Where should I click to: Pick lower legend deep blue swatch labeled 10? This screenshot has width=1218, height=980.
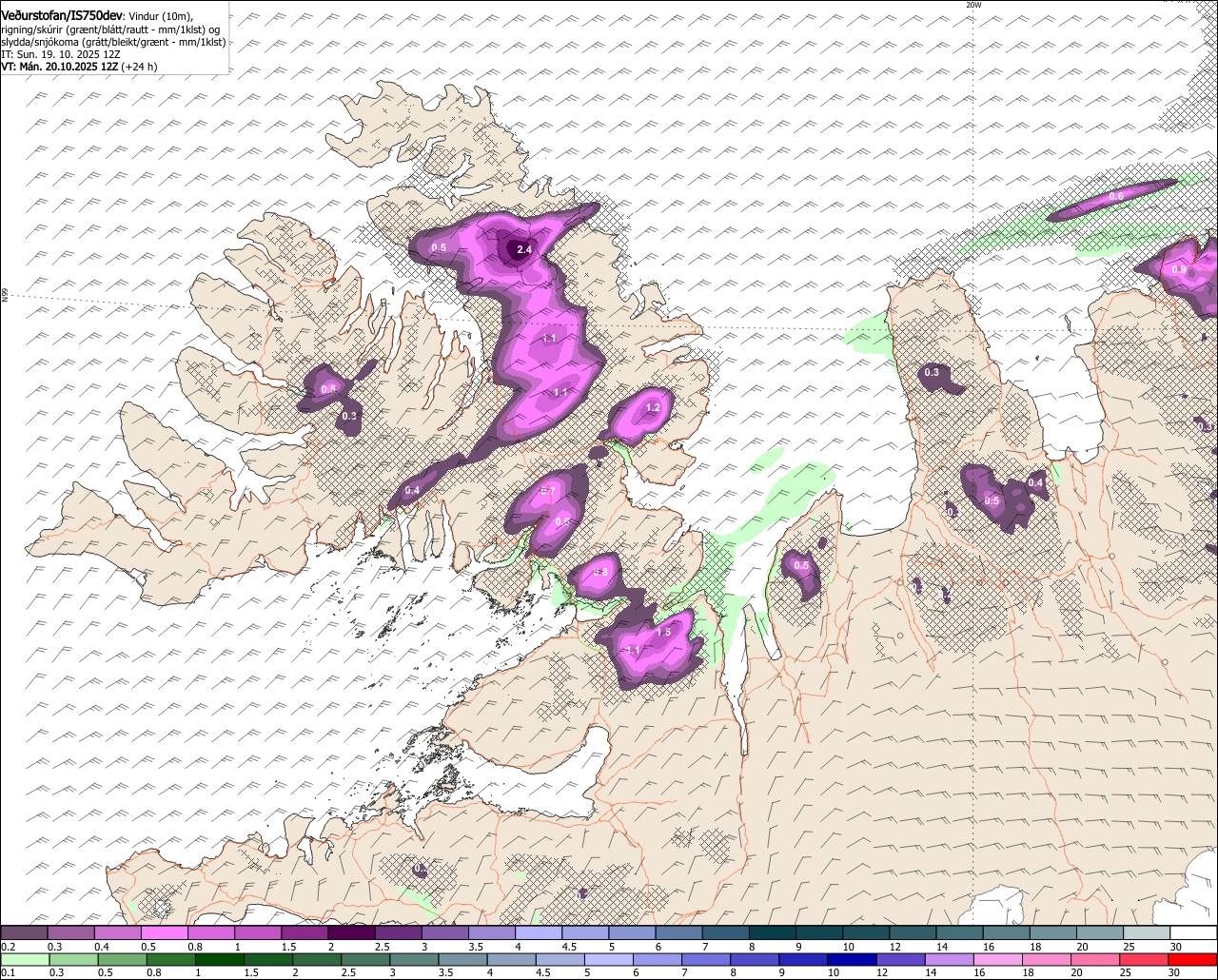point(854,959)
